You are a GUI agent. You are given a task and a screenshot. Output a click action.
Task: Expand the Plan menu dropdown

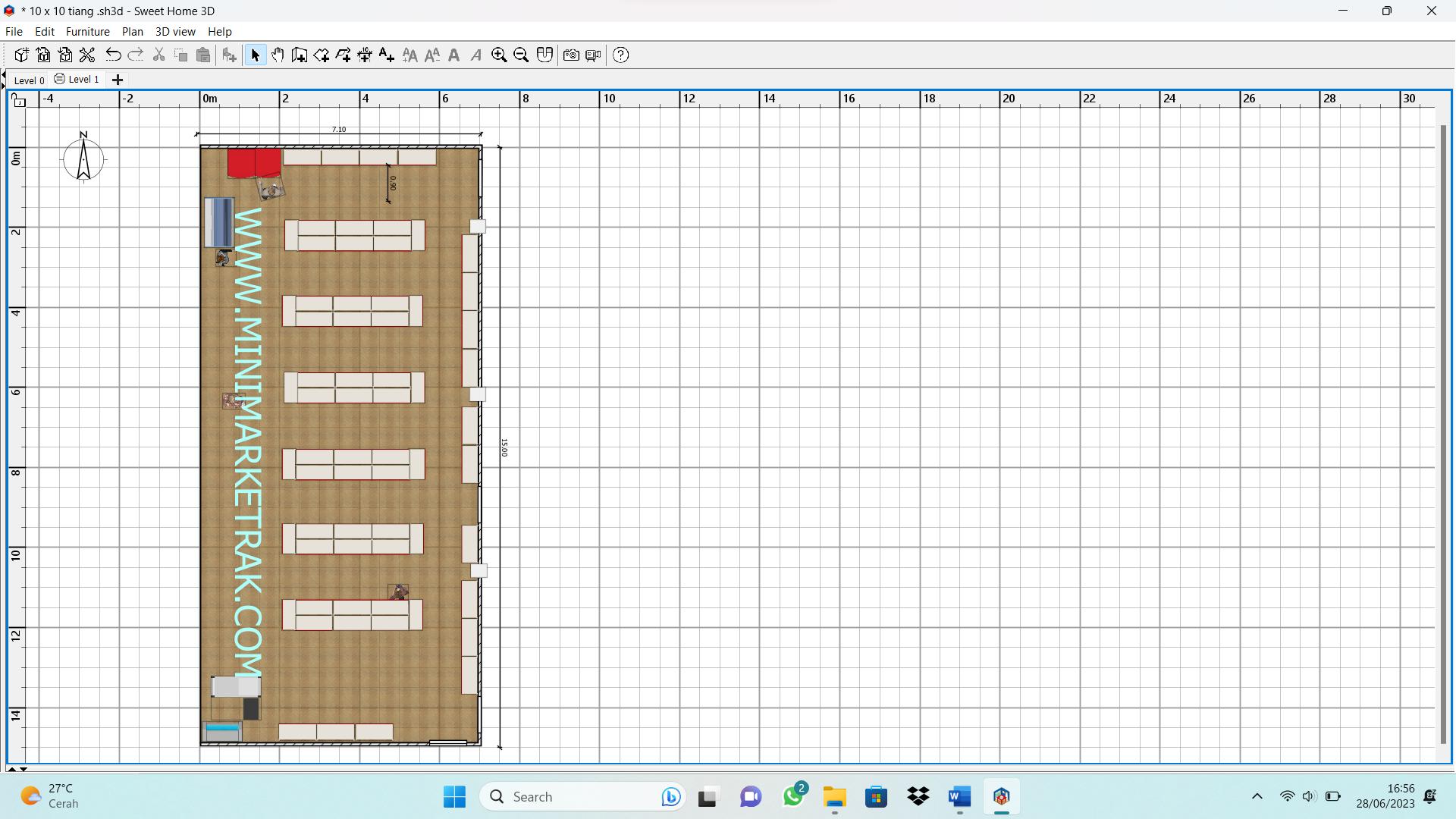pos(131,31)
